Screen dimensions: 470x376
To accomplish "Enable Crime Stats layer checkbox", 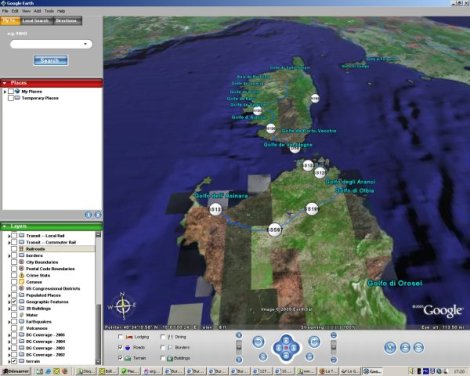I will [14, 275].
